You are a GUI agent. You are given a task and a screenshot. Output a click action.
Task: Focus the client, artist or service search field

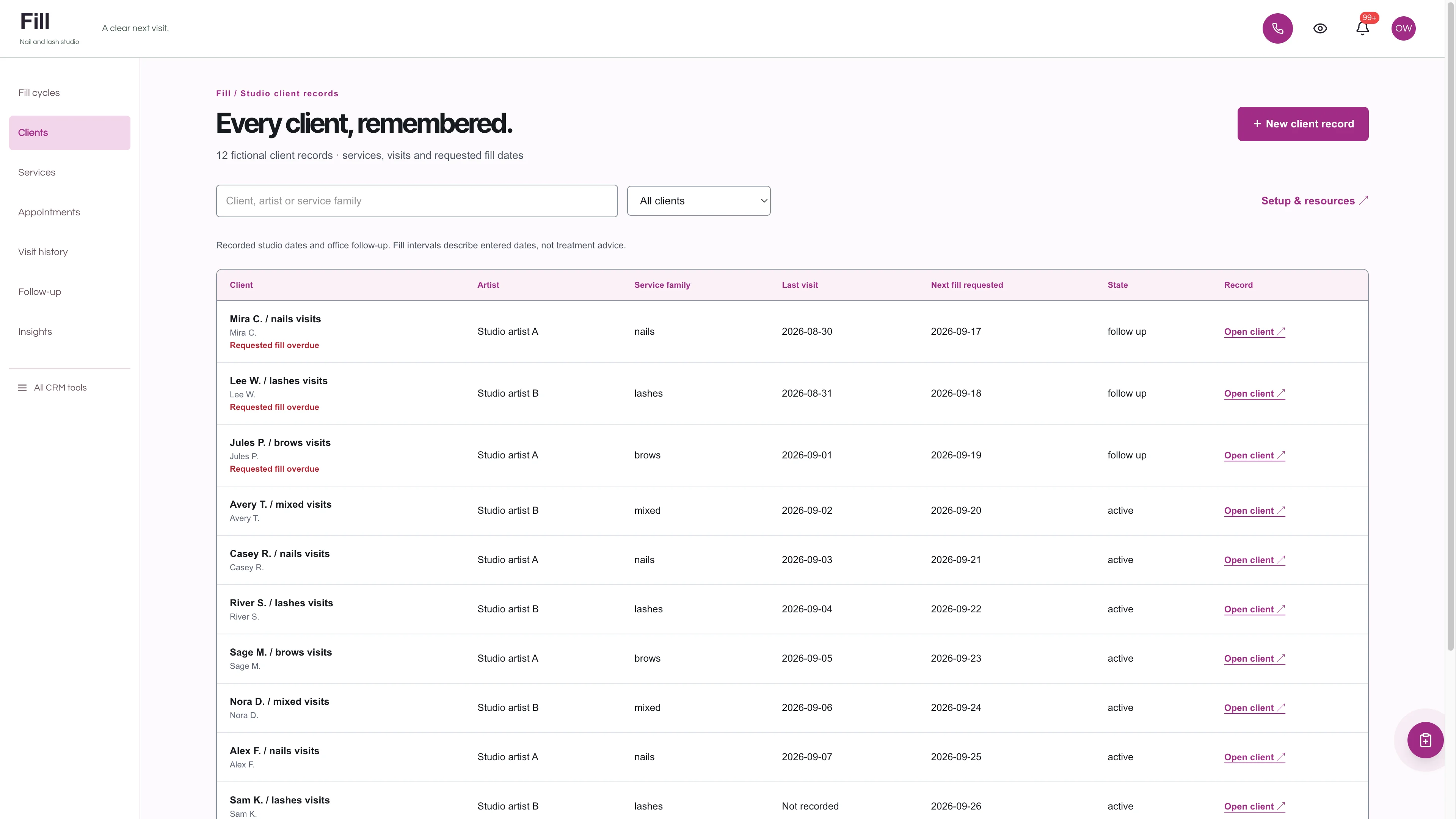click(417, 201)
